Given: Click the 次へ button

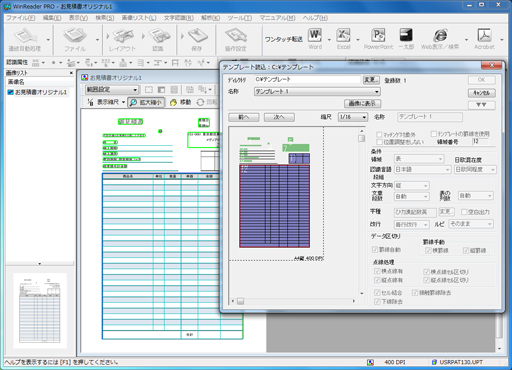Looking at the screenshot, I should 279,117.
